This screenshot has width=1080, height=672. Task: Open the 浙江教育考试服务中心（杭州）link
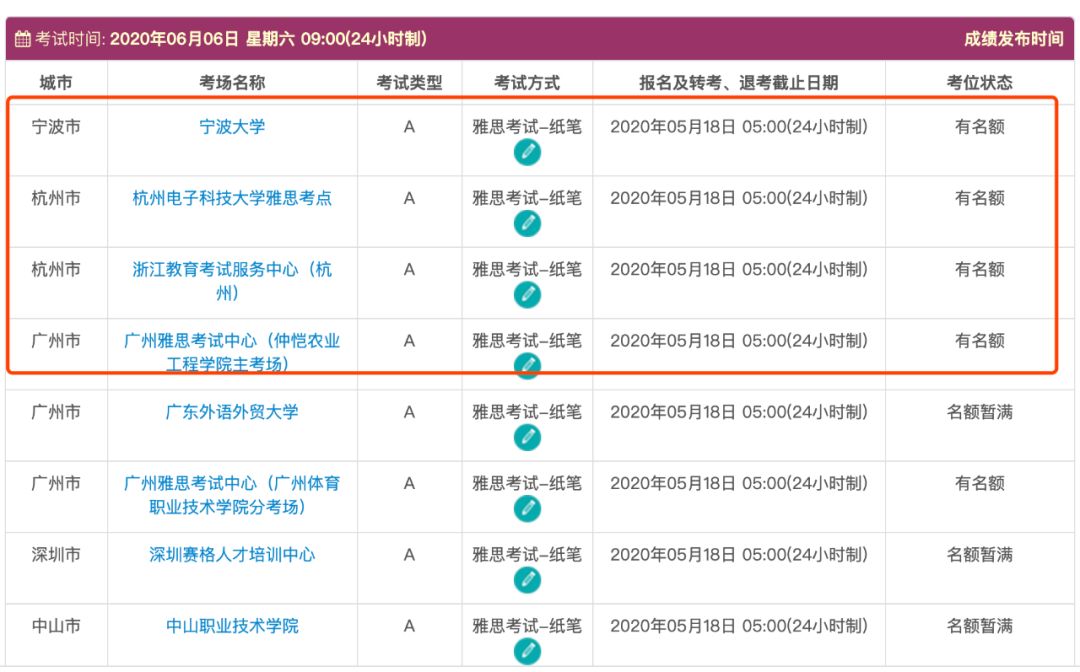232,281
